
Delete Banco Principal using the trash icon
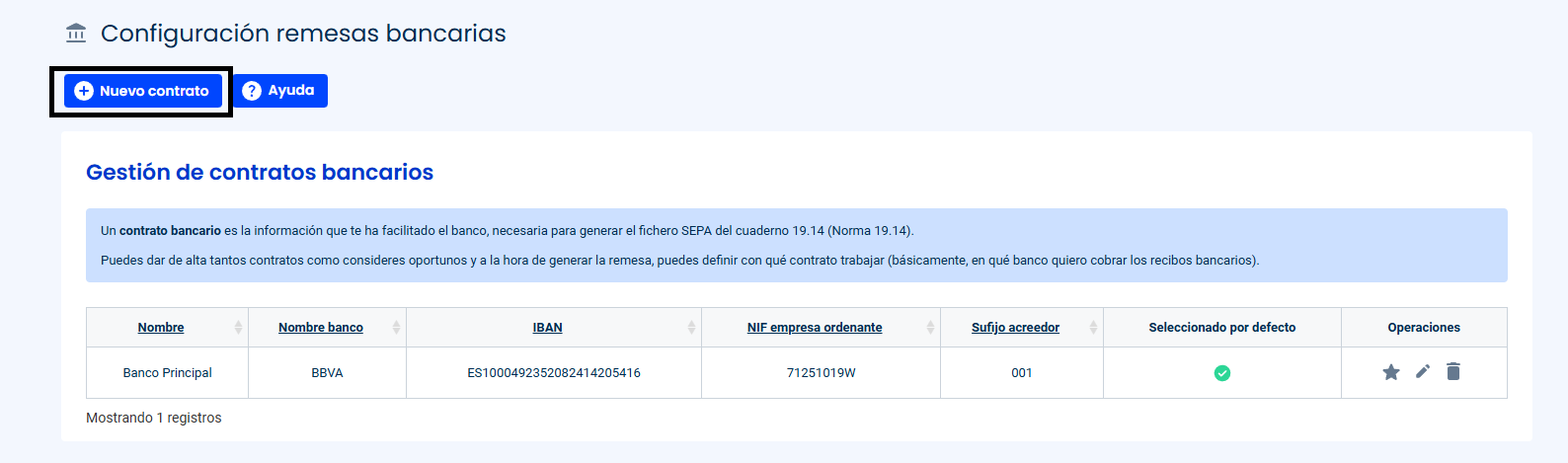(1453, 371)
